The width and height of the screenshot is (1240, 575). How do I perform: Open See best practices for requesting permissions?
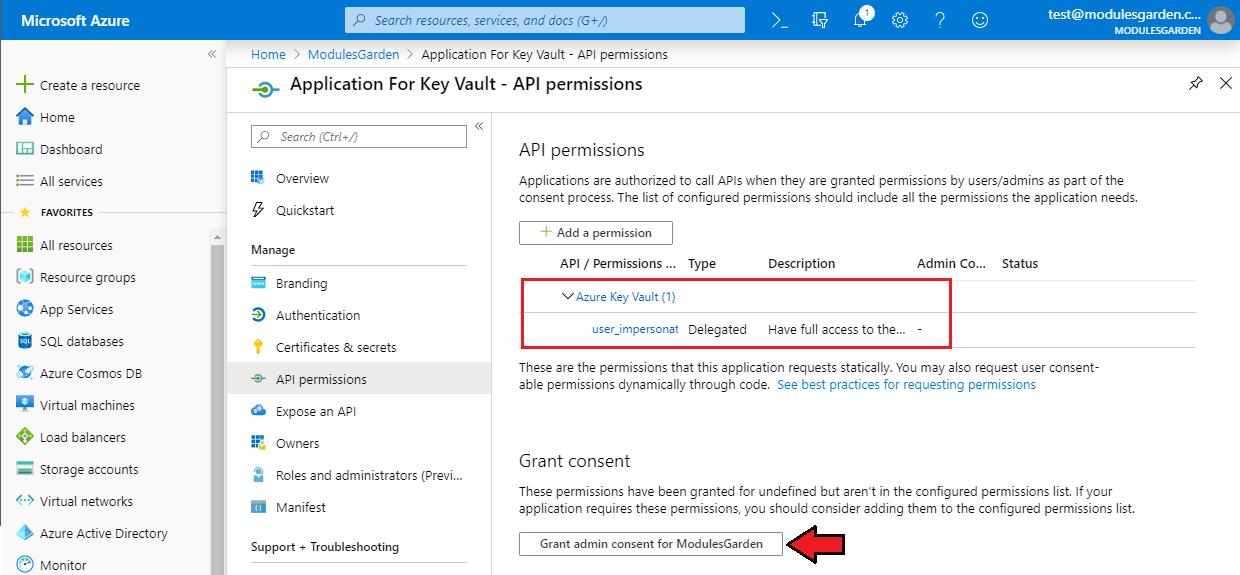point(906,384)
